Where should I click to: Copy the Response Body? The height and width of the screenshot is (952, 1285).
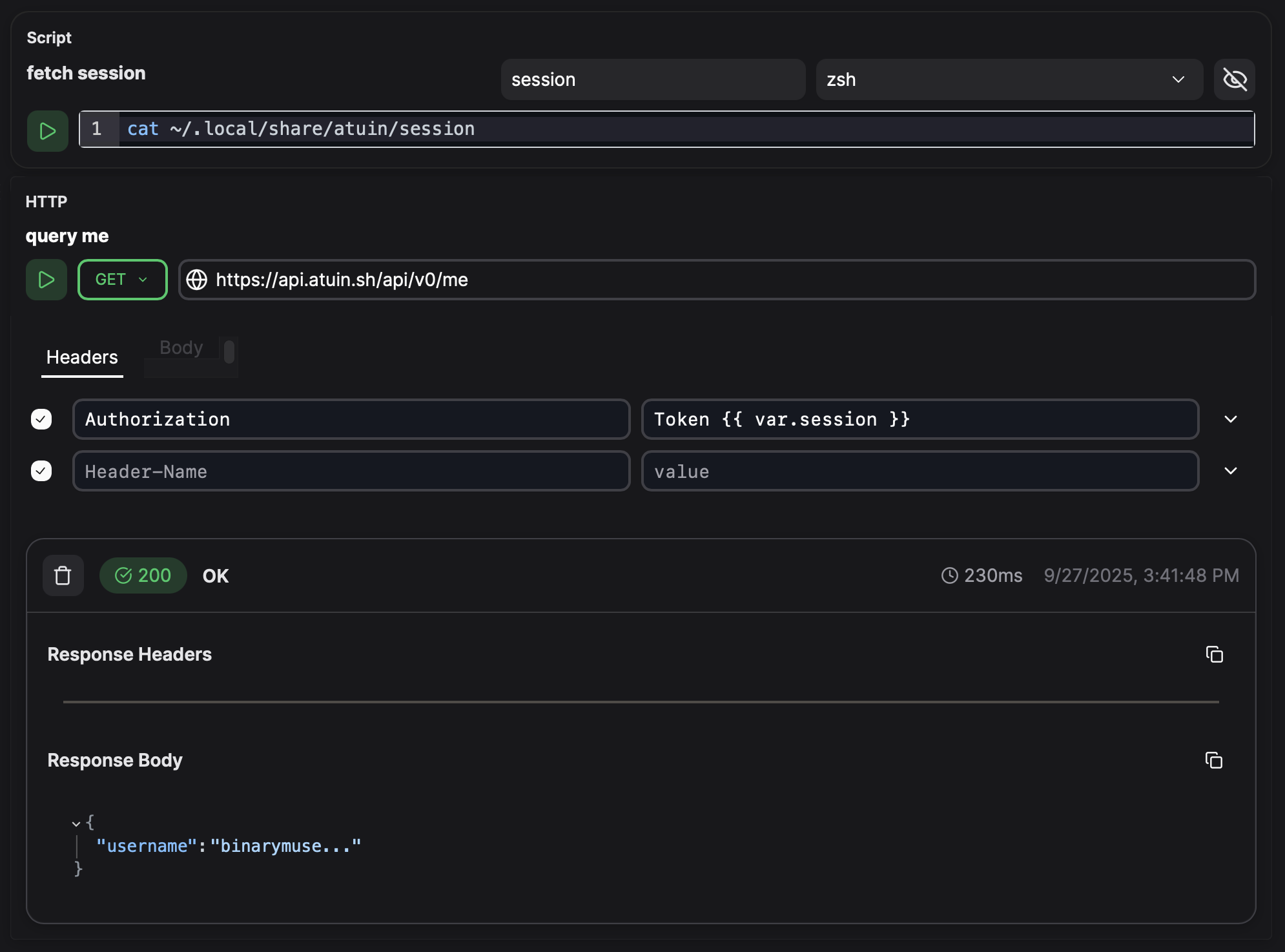coord(1214,760)
